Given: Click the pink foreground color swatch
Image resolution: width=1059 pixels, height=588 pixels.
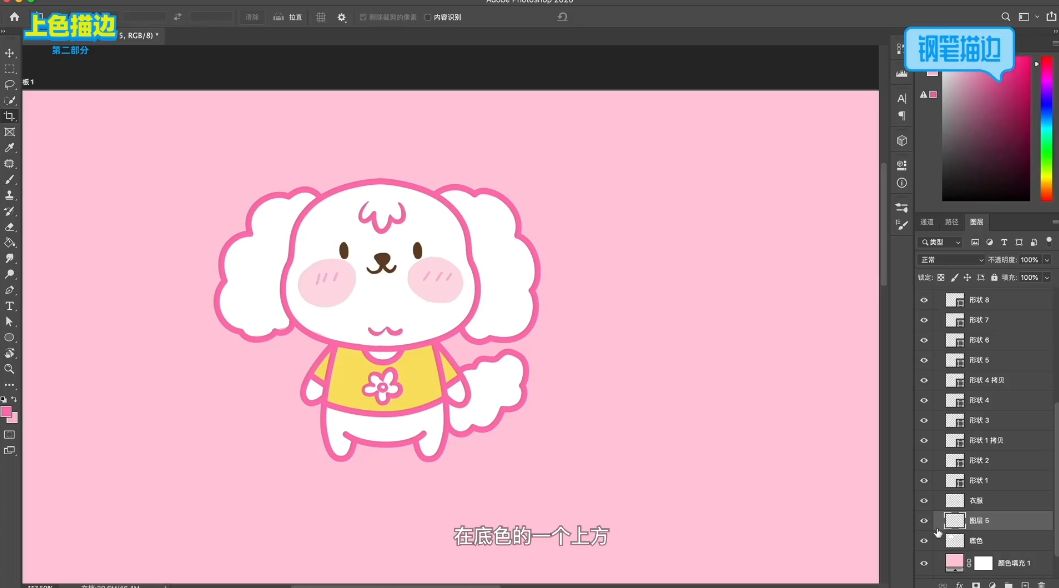Looking at the screenshot, I should pyautogui.click(x=6, y=412).
